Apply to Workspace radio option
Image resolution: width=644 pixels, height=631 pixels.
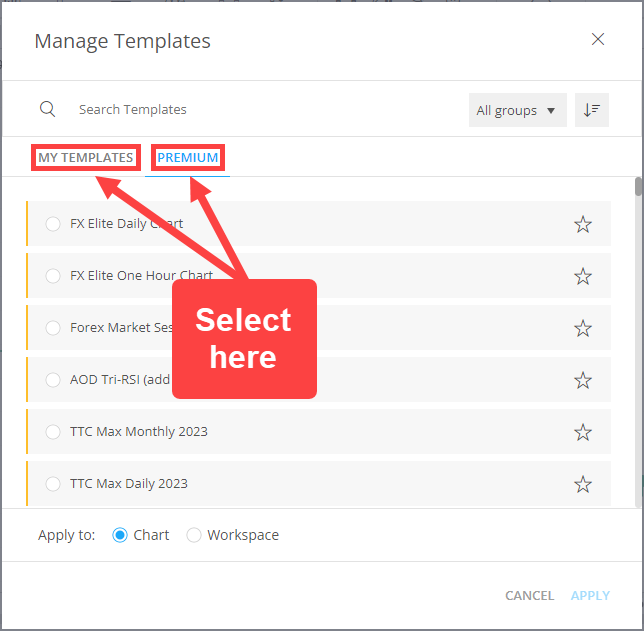coord(194,535)
